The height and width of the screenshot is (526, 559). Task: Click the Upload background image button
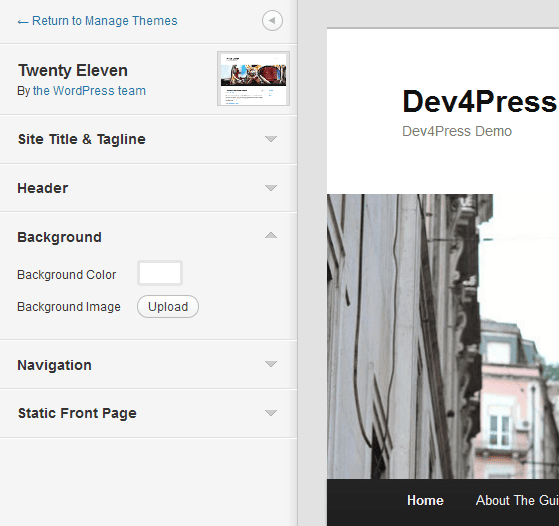[168, 306]
